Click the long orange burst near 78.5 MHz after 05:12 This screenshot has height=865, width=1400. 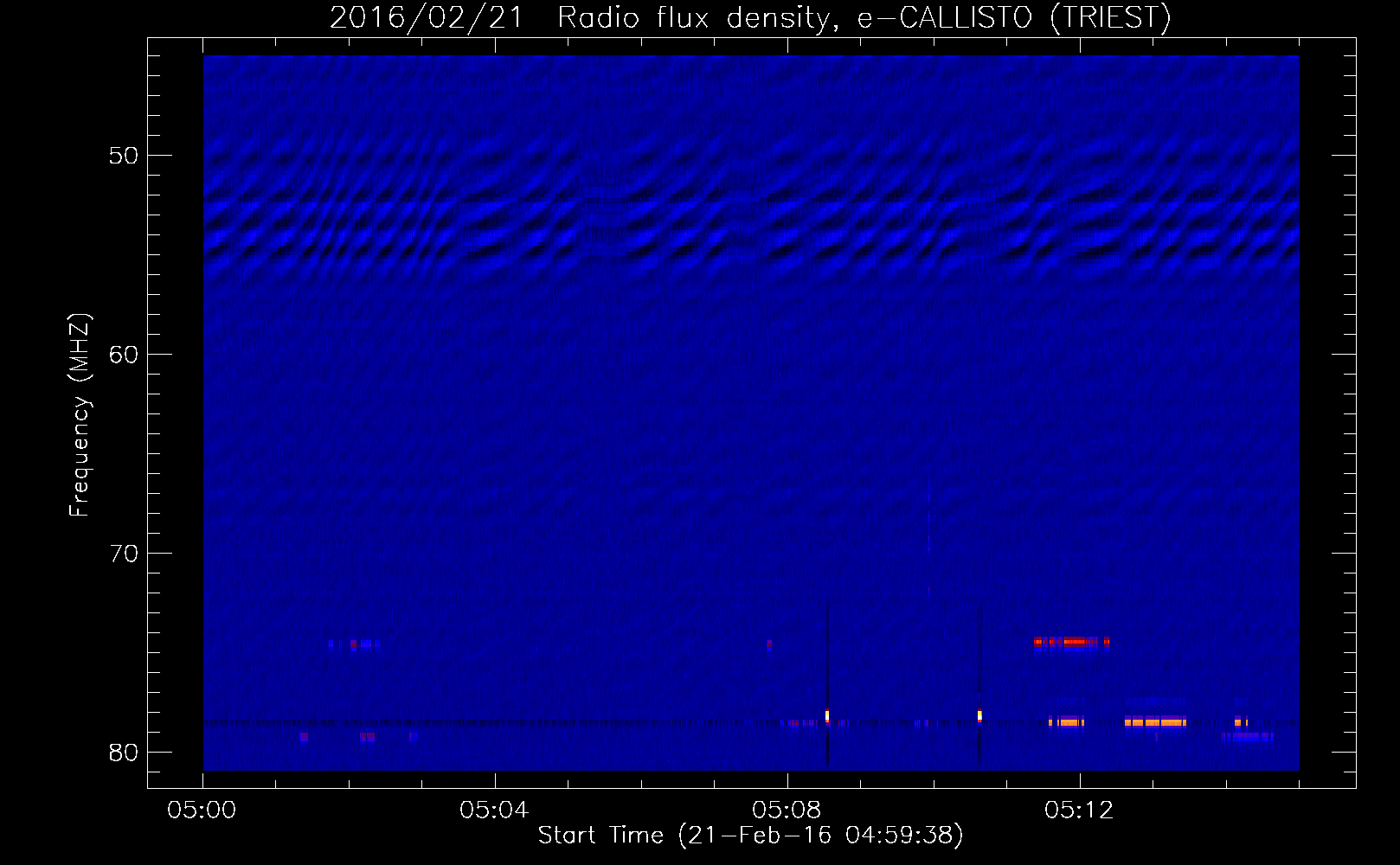(1155, 721)
